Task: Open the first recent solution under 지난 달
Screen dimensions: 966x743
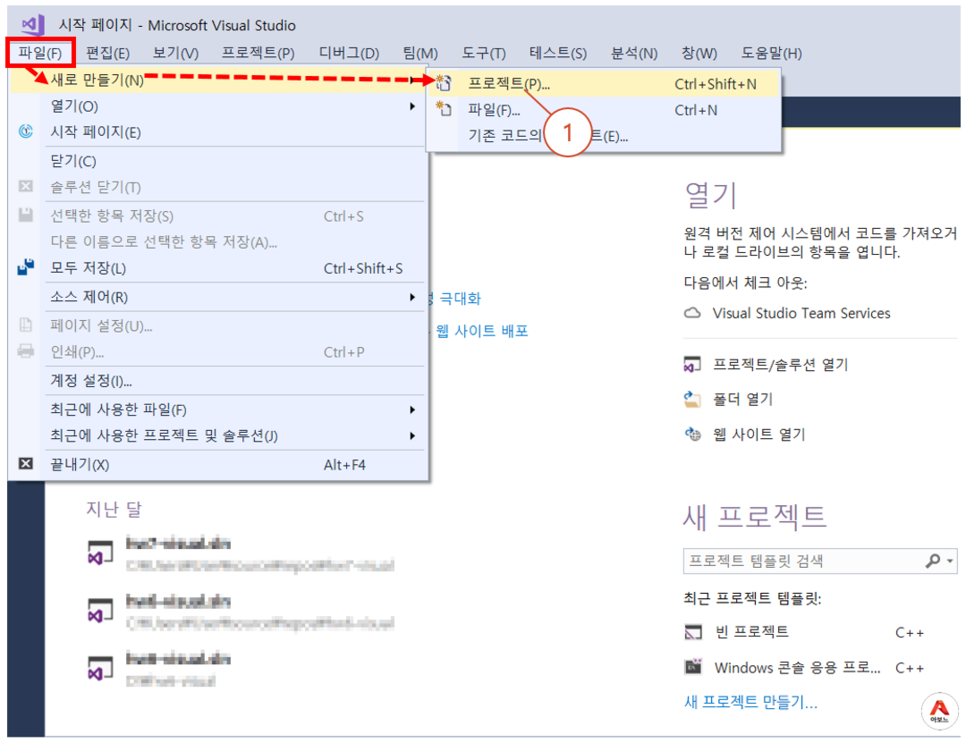Action: click(240, 553)
